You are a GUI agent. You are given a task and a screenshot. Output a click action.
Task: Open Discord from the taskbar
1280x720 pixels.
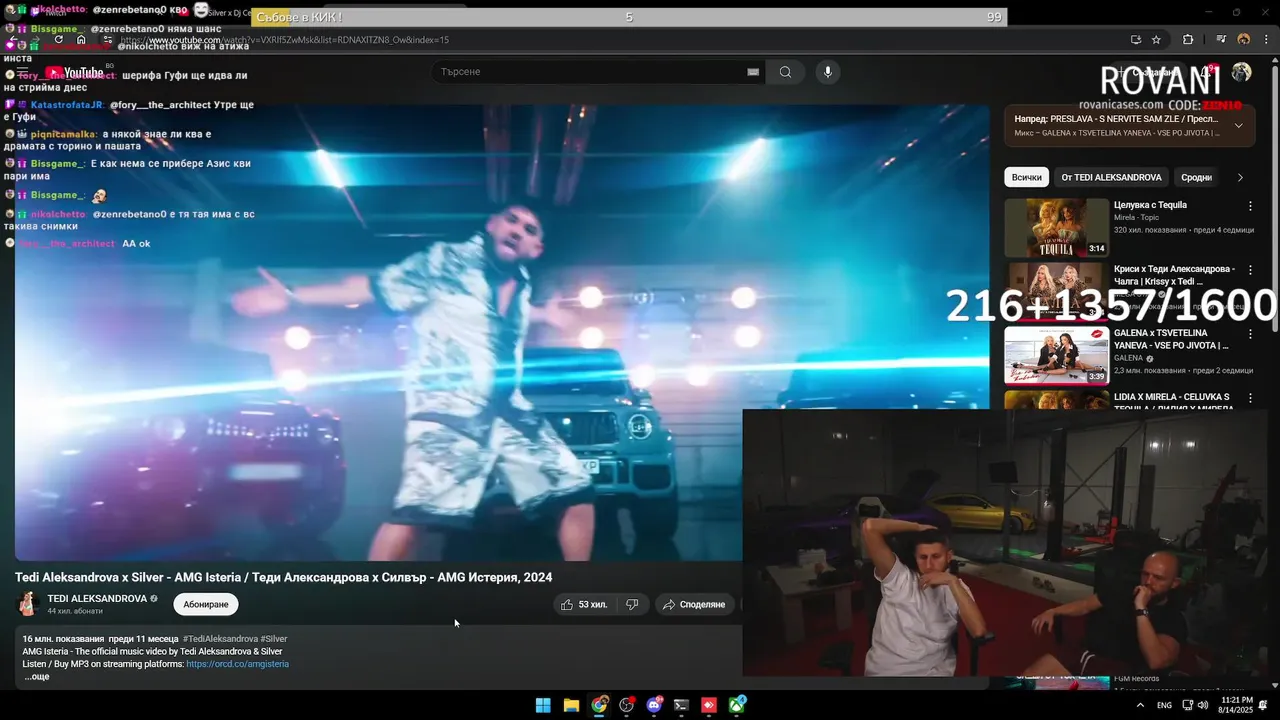coord(655,705)
